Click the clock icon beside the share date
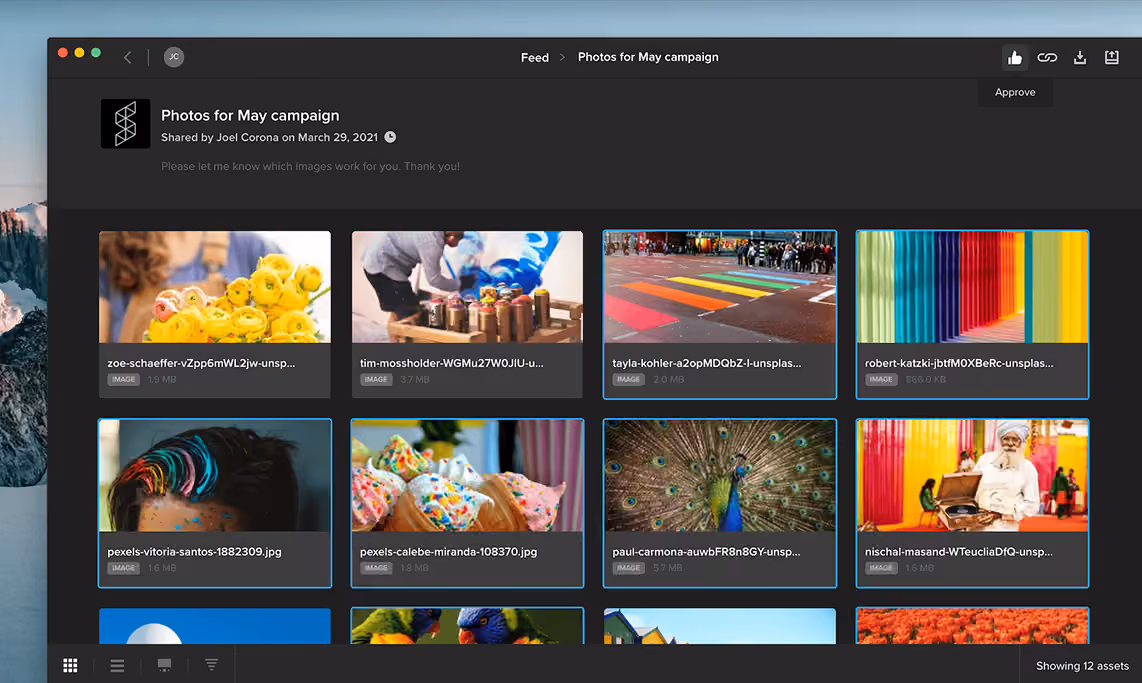The image size is (1142, 683). point(390,137)
